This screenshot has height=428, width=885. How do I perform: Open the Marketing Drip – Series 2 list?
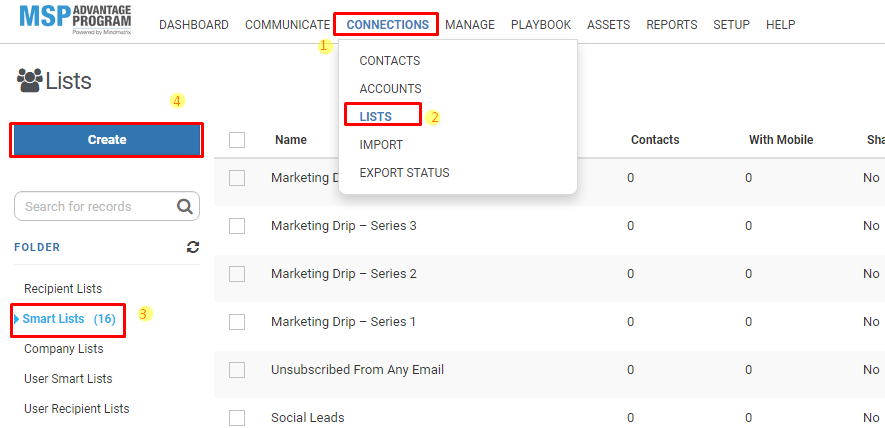click(344, 274)
